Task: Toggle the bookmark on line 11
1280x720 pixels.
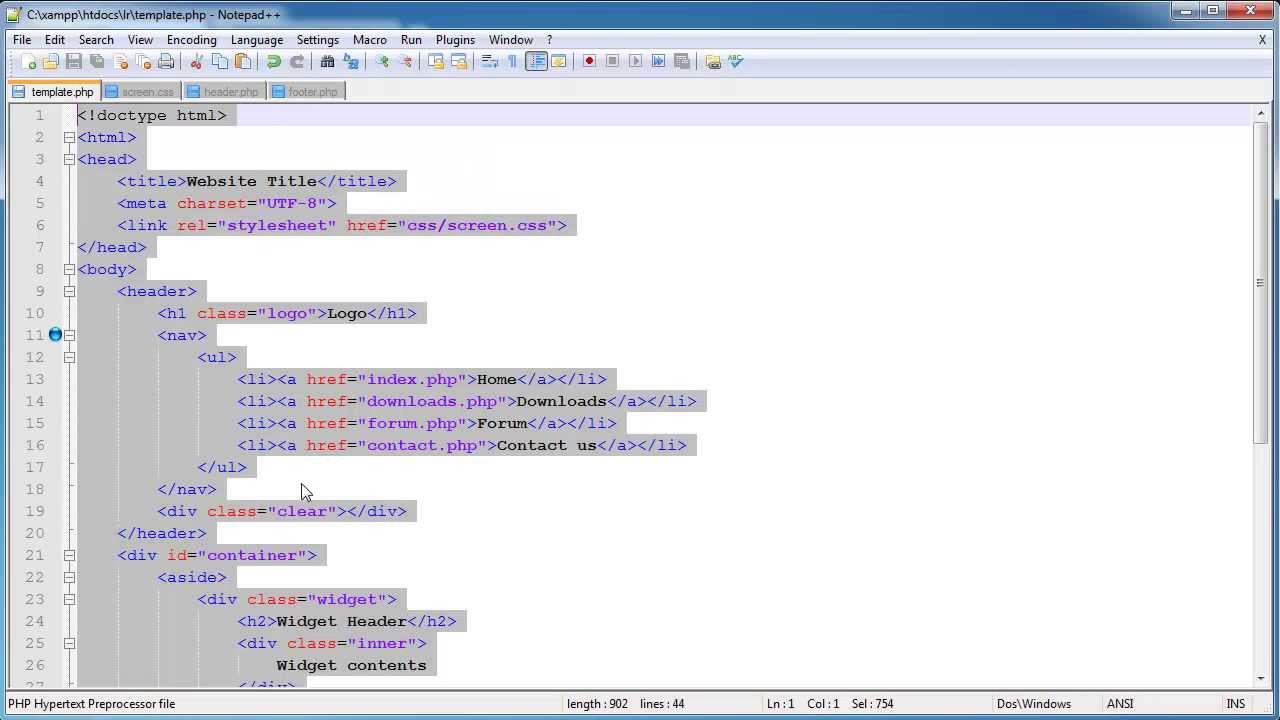Action: [x=55, y=335]
